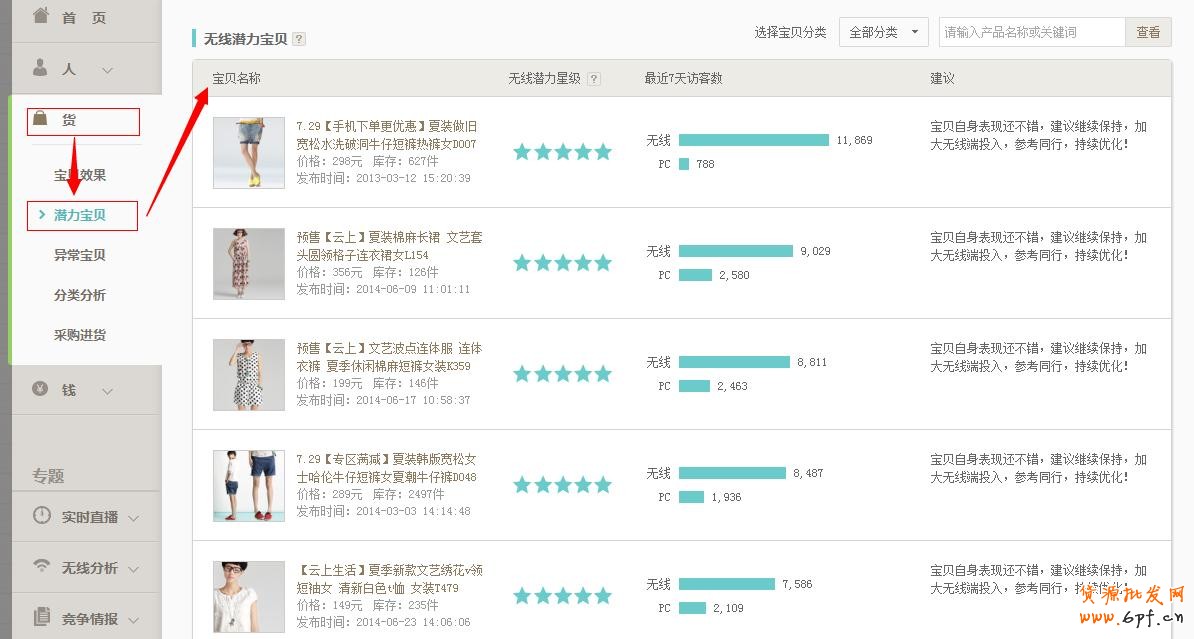
Task: Click the wifi icon for 无线分析
Action: [x=41, y=567]
